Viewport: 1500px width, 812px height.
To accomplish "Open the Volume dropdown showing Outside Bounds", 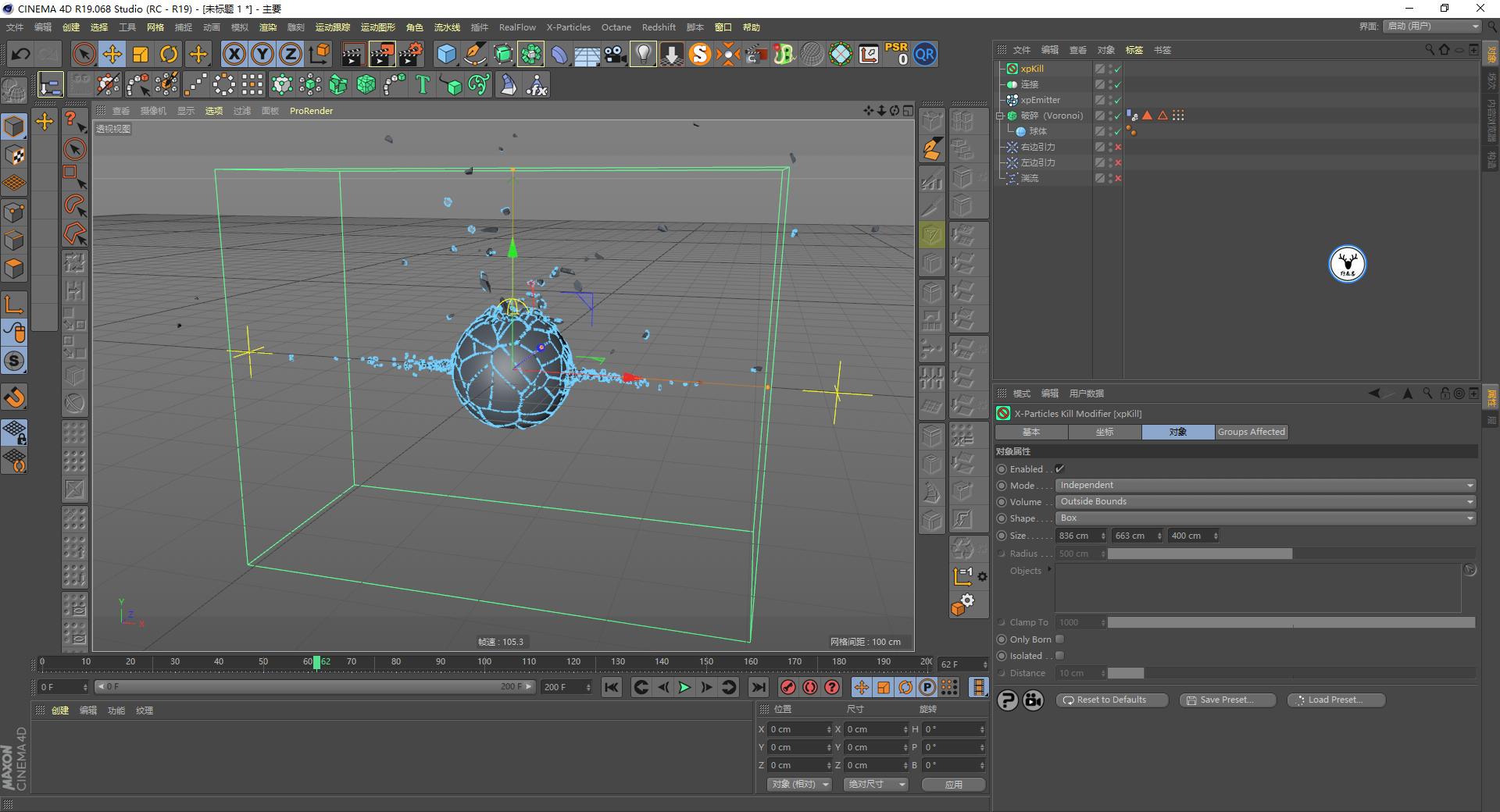I will (1265, 502).
